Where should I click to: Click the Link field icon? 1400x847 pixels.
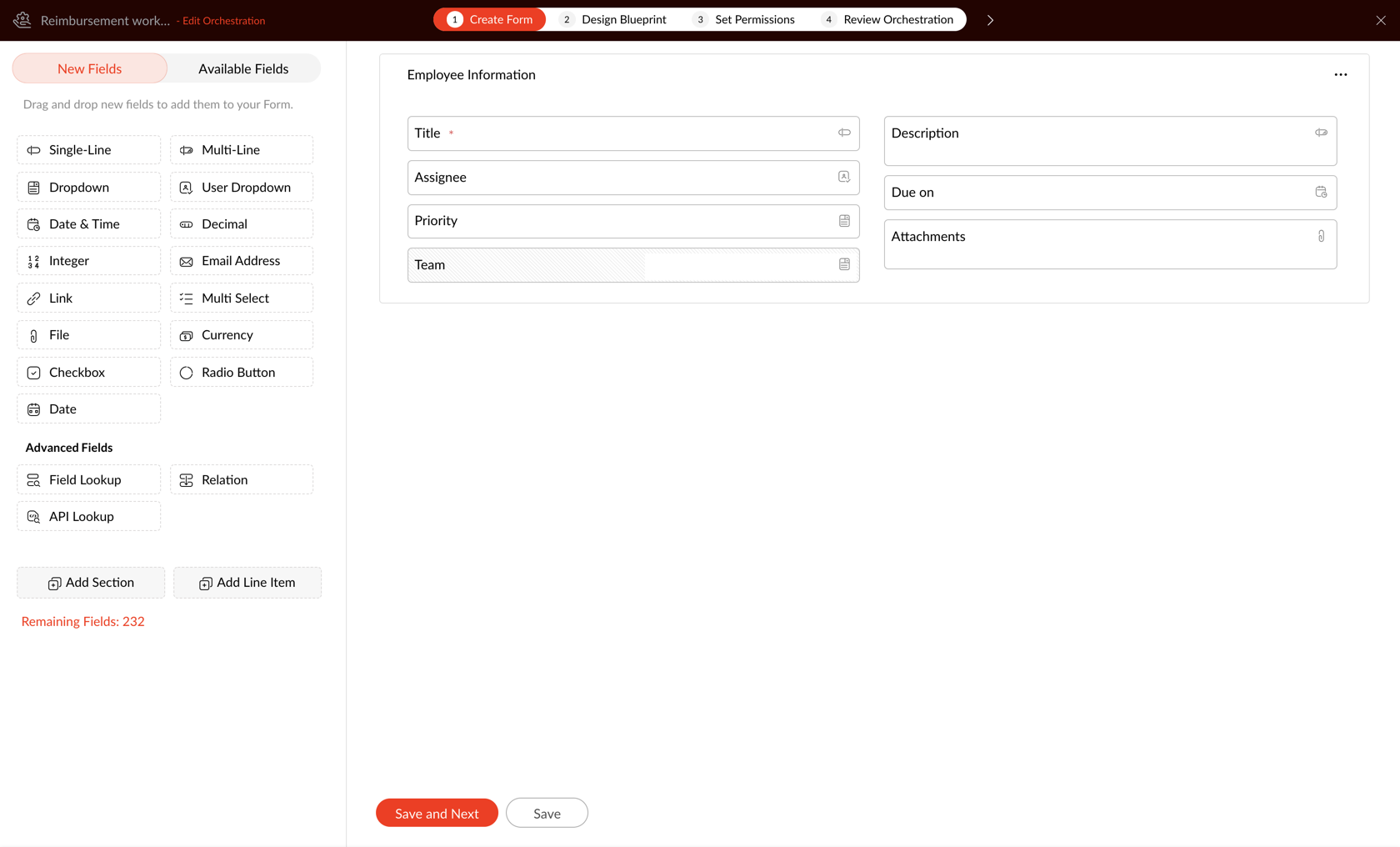pyautogui.click(x=33, y=298)
